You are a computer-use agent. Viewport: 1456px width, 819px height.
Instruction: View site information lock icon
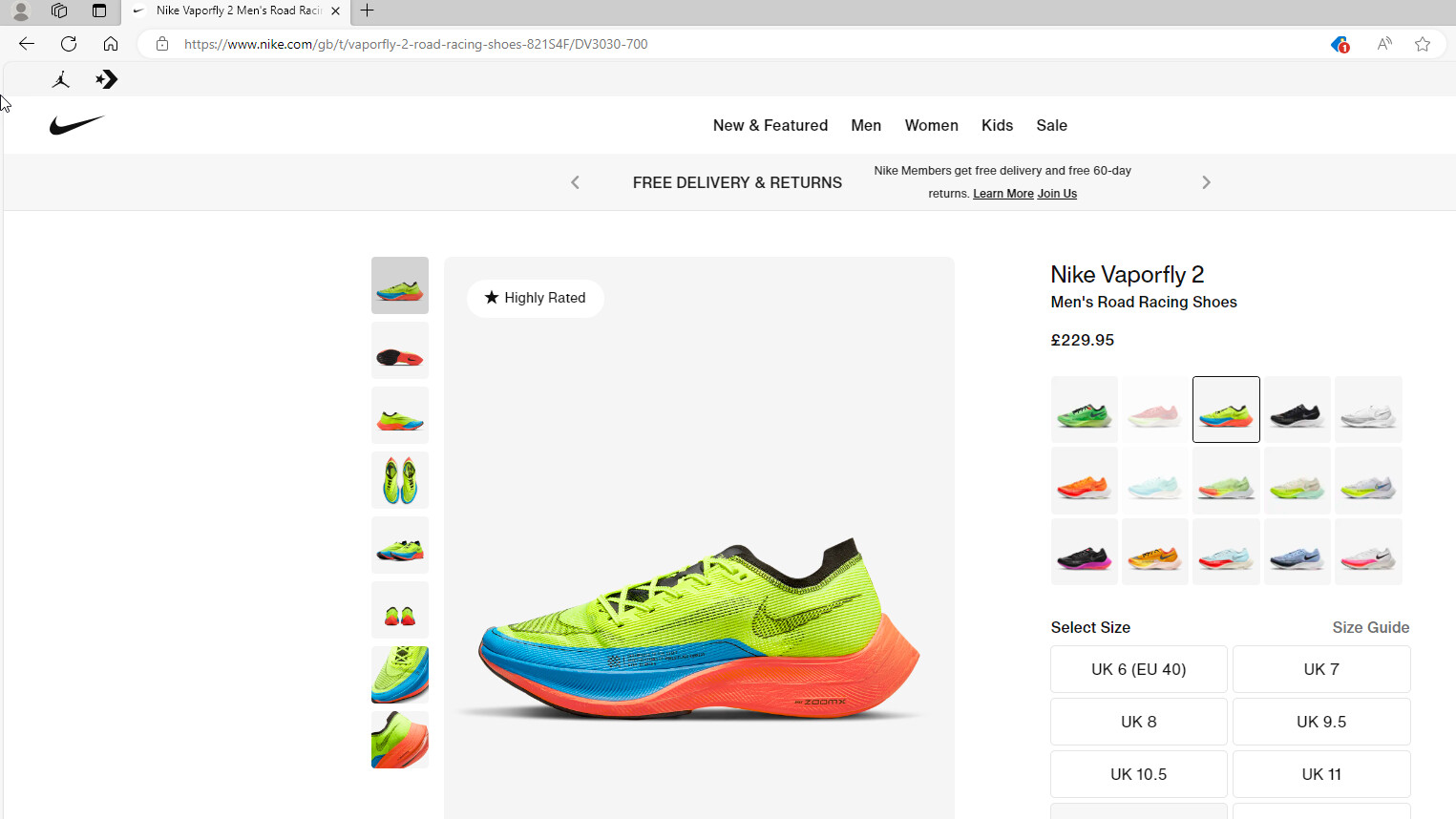point(162,44)
